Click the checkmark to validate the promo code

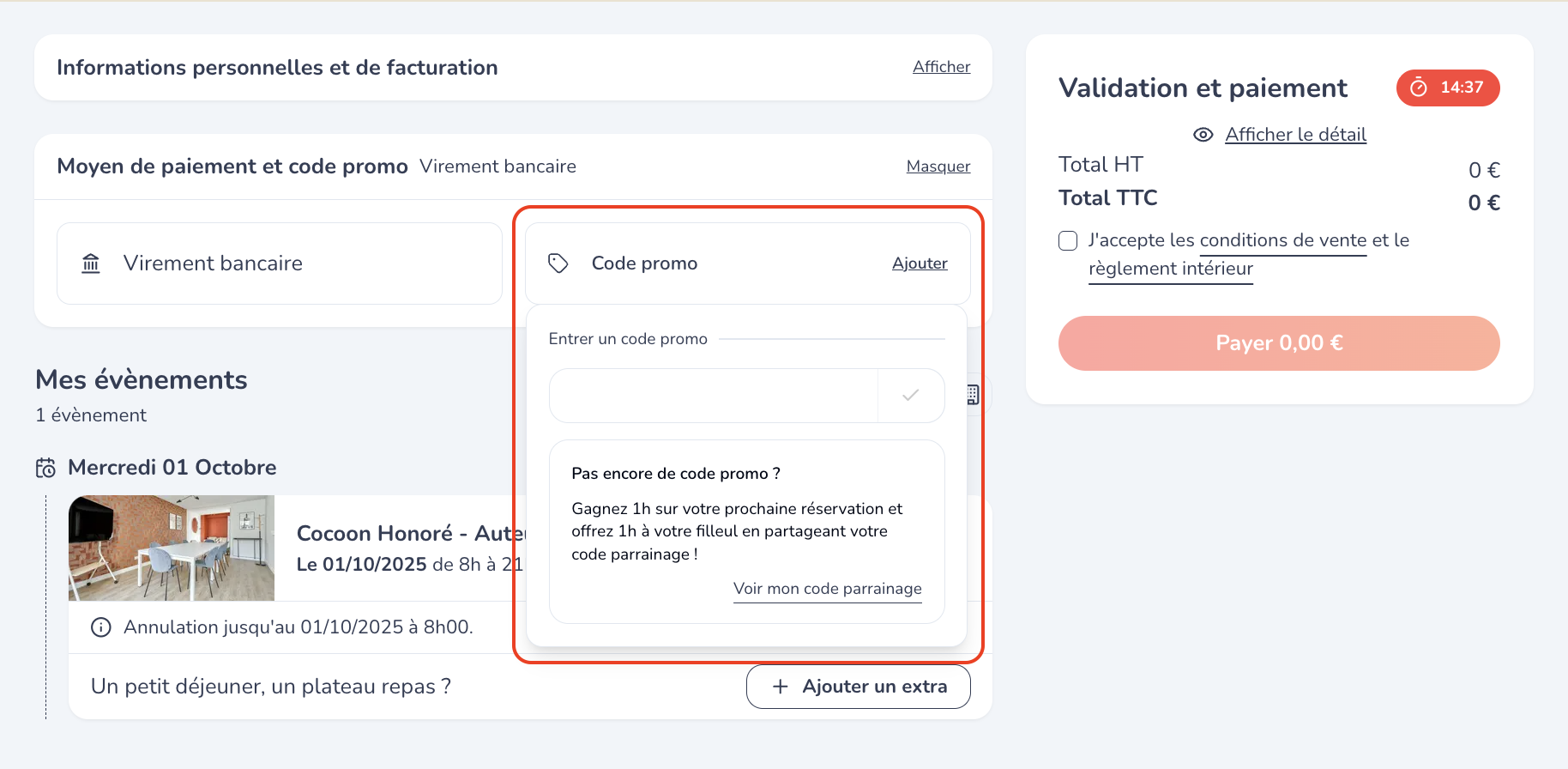pyautogui.click(x=910, y=396)
